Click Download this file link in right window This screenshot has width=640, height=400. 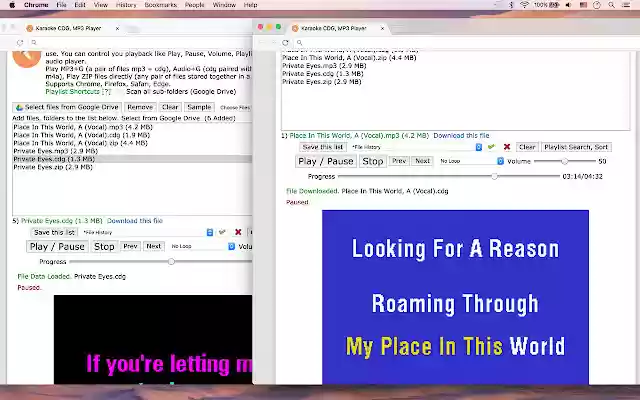pyautogui.click(x=461, y=135)
